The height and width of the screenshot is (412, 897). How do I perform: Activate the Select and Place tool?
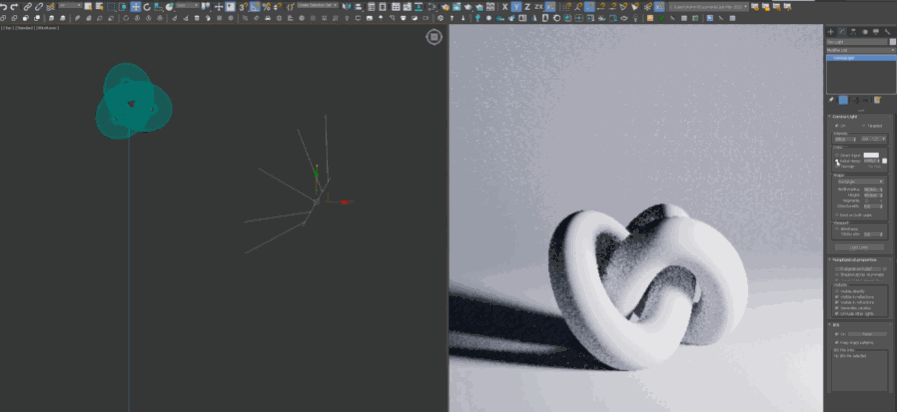coord(169,7)
